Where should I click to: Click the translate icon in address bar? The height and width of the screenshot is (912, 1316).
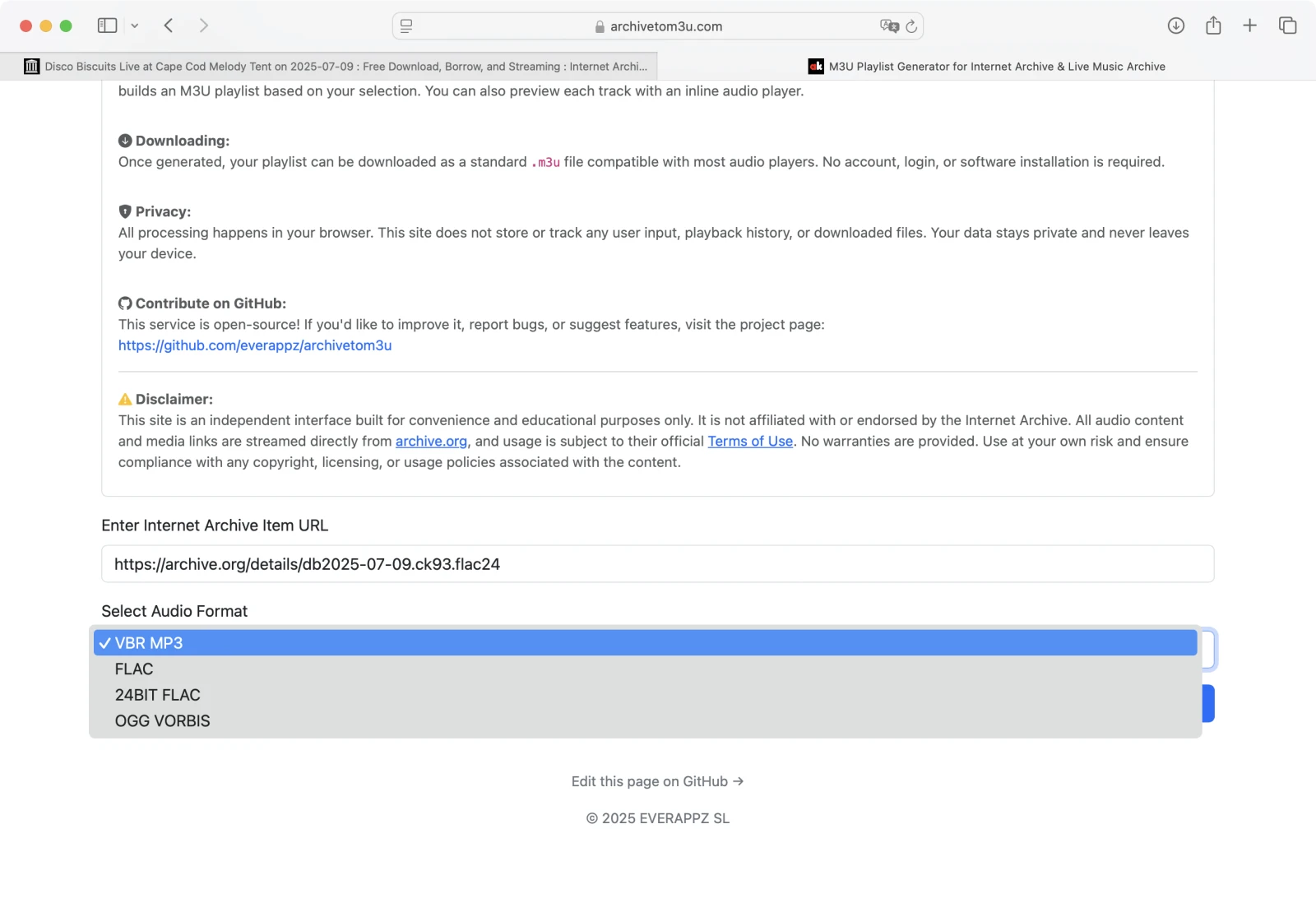(888, 26)
